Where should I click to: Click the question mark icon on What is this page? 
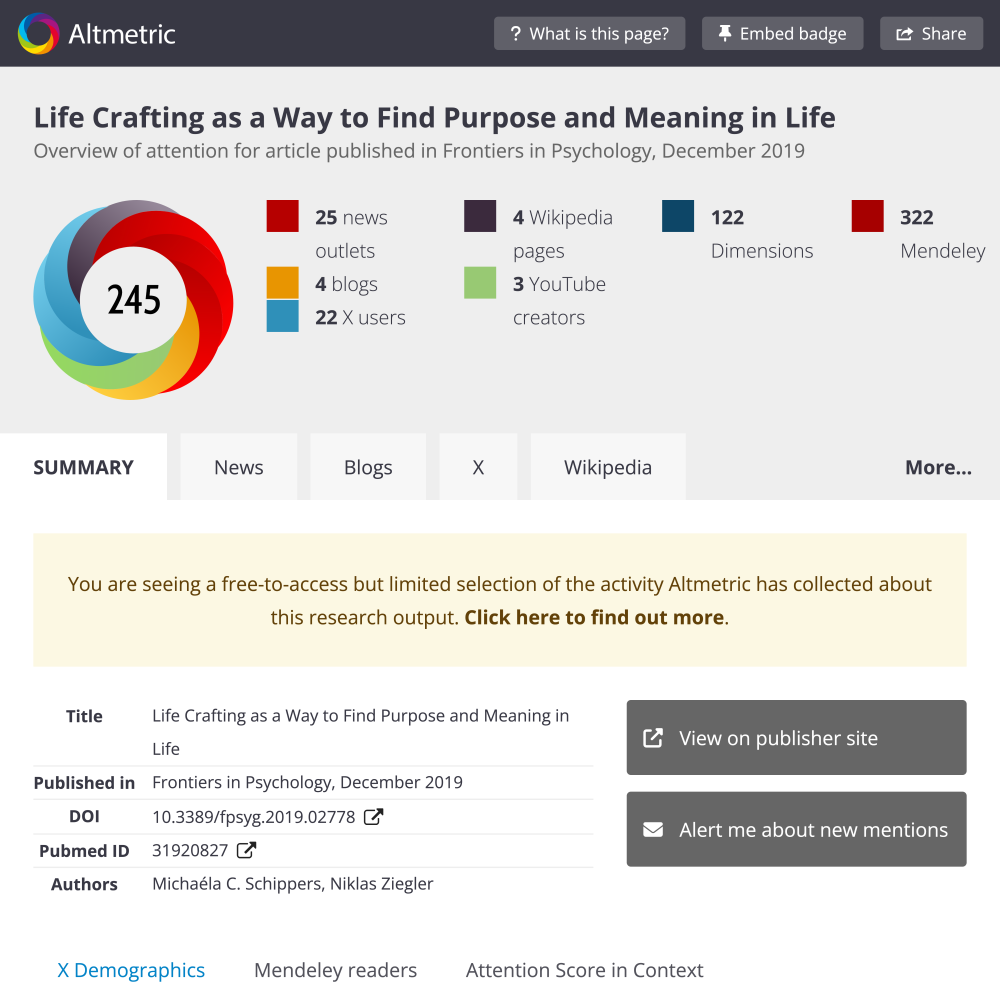[514, 33]
